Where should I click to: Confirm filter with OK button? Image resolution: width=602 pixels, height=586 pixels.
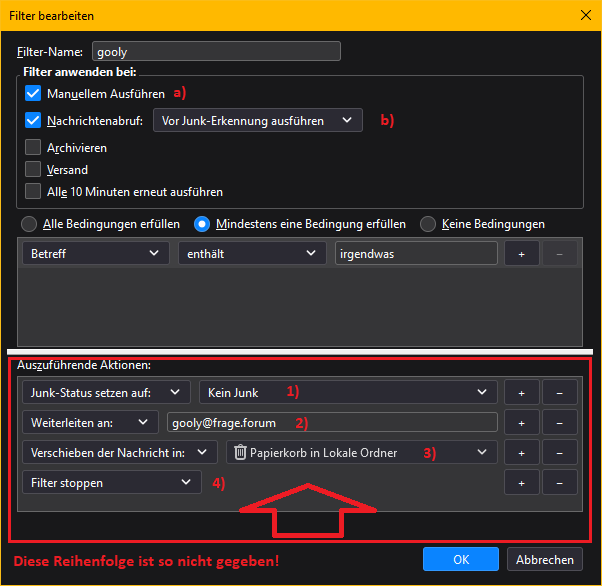(x=461, y=560)
